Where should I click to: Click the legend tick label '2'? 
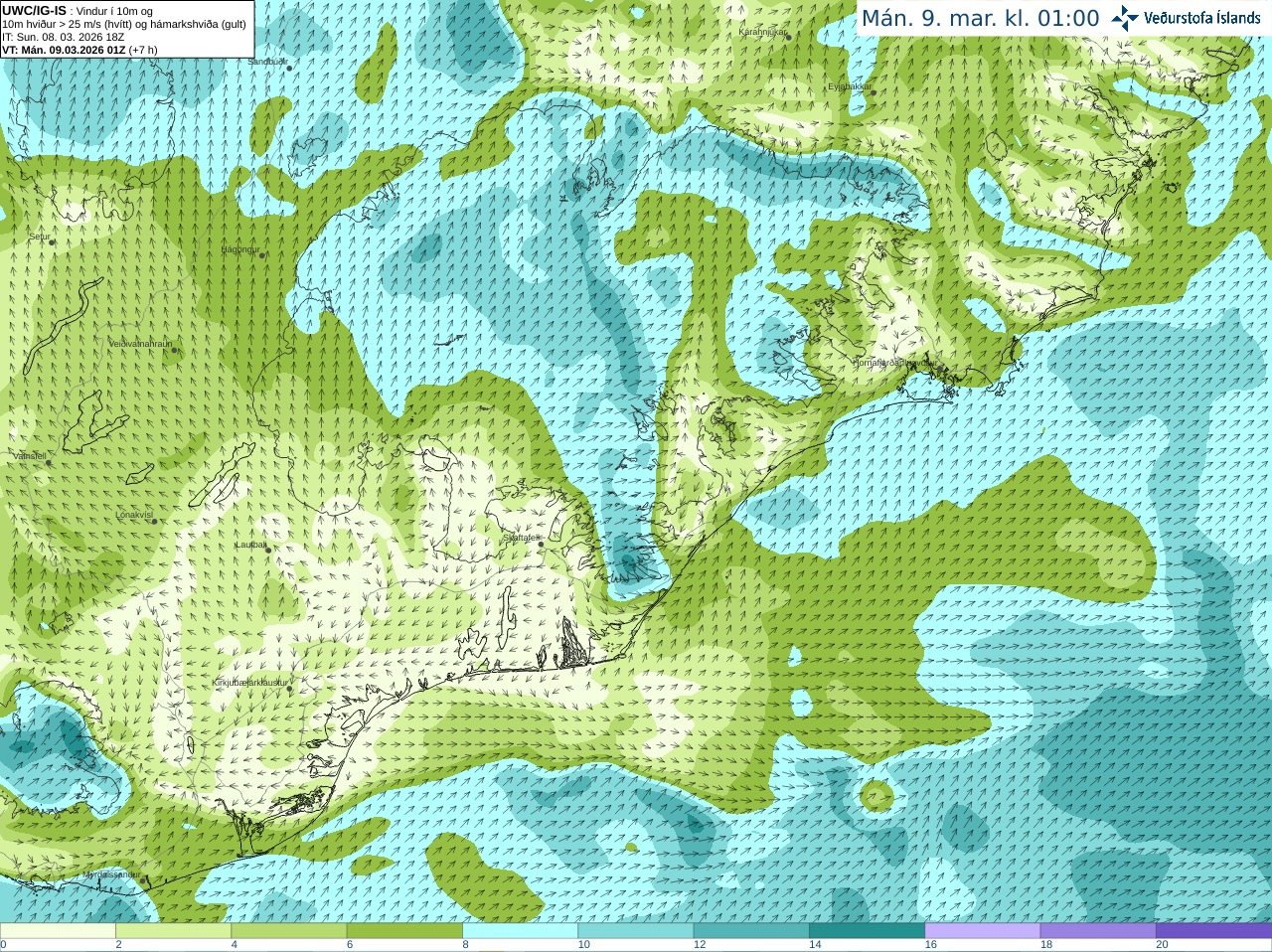pyautogui.click(x=118, y=945)
